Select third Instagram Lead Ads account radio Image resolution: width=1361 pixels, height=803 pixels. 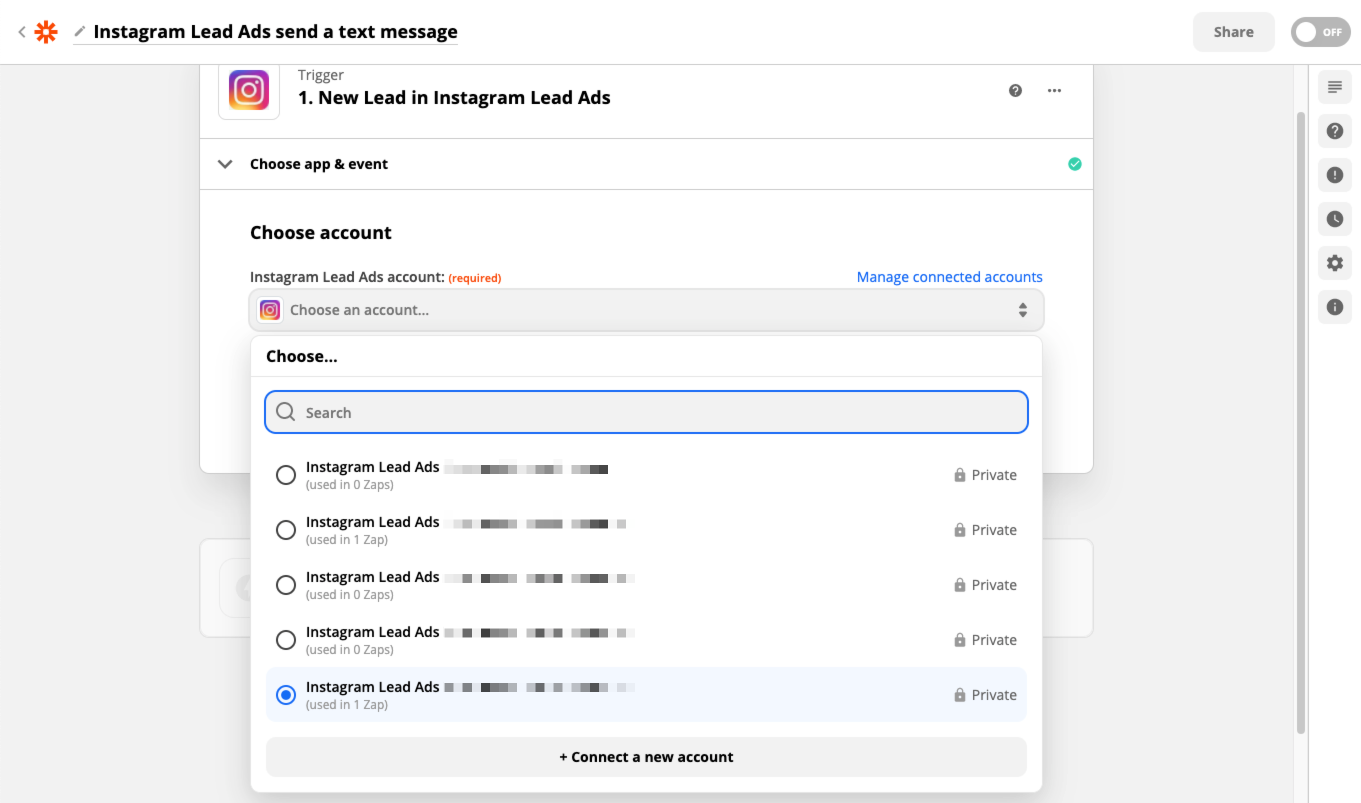286,585
